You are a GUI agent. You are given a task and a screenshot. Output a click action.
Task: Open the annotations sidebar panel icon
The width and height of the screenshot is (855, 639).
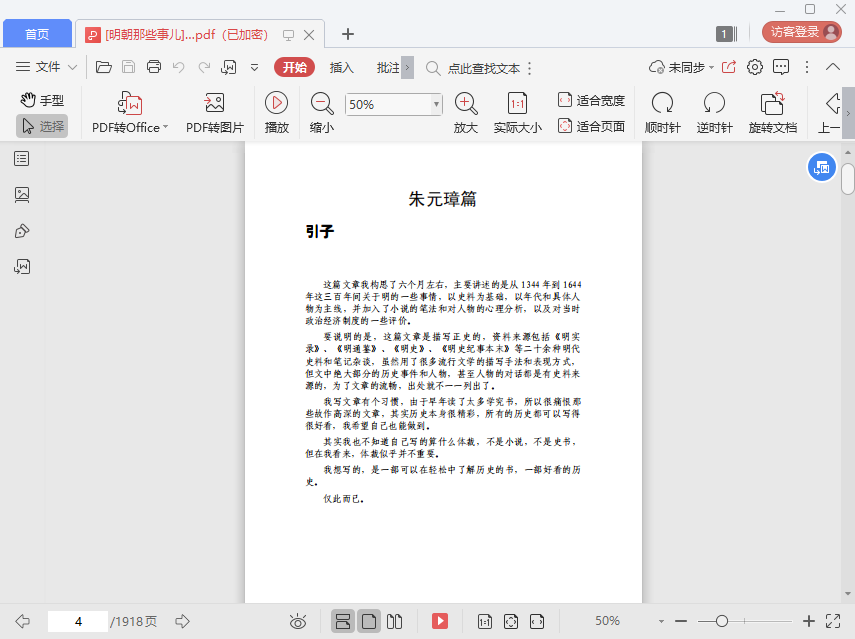coord(22,231)
